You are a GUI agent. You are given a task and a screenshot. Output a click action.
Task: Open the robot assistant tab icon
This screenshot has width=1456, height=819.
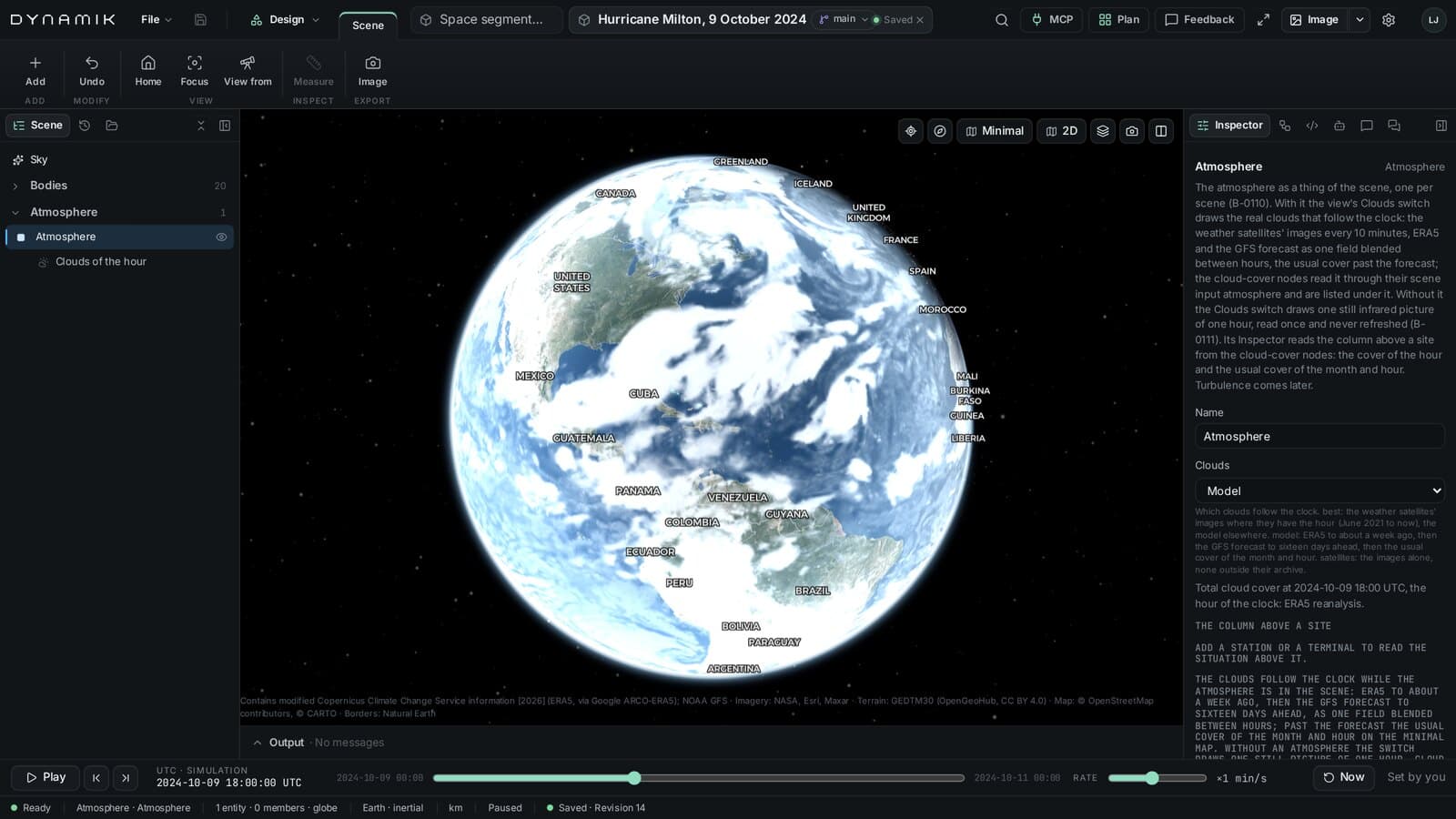(1340, 126)
